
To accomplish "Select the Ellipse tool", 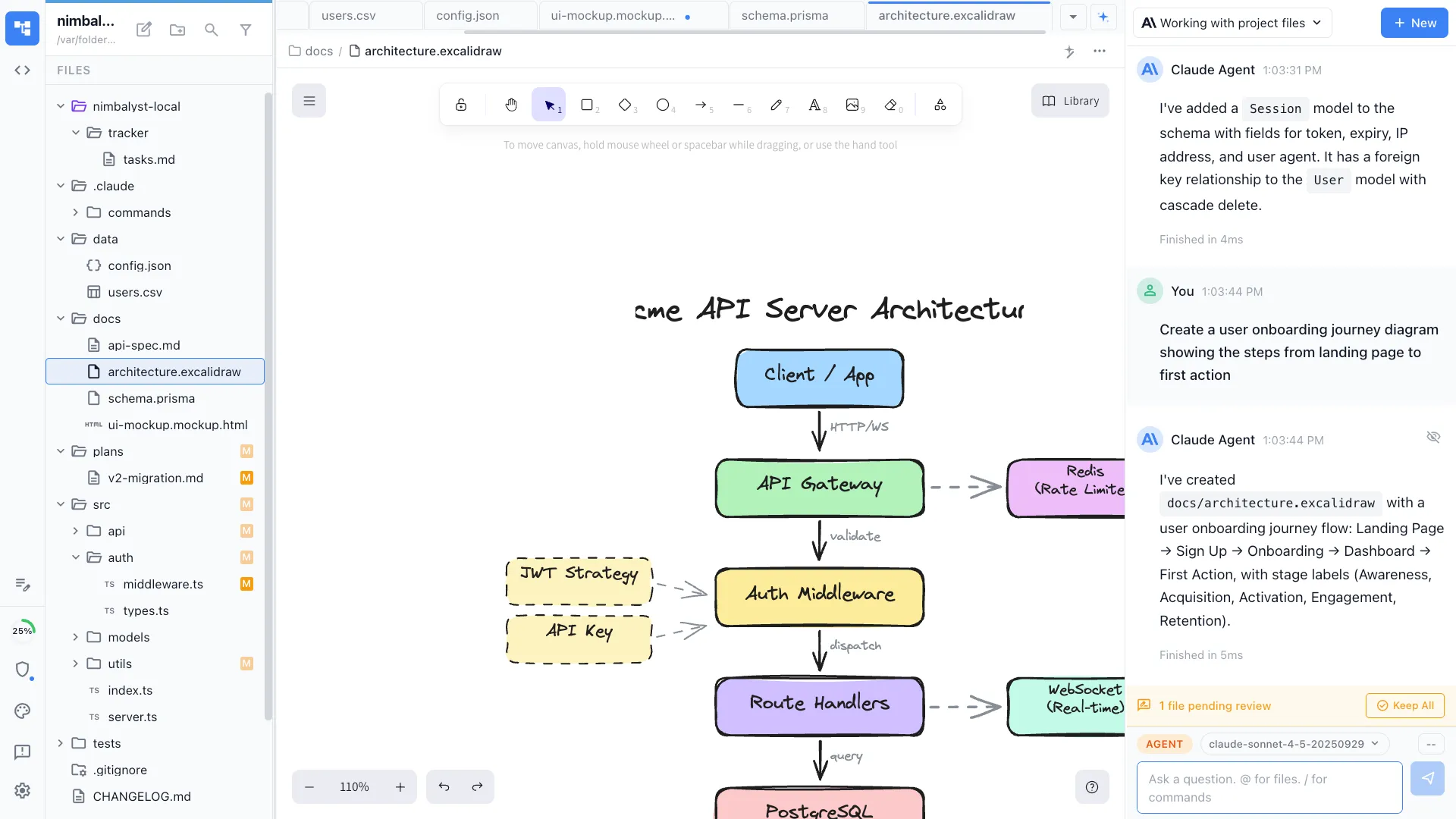I will pyautogui.click(x=664, y=104).
